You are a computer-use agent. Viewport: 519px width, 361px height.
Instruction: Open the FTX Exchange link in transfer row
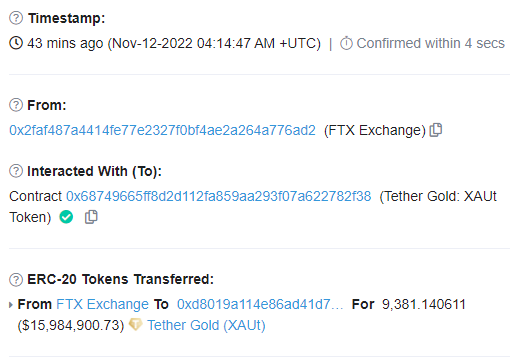[102, 304]
